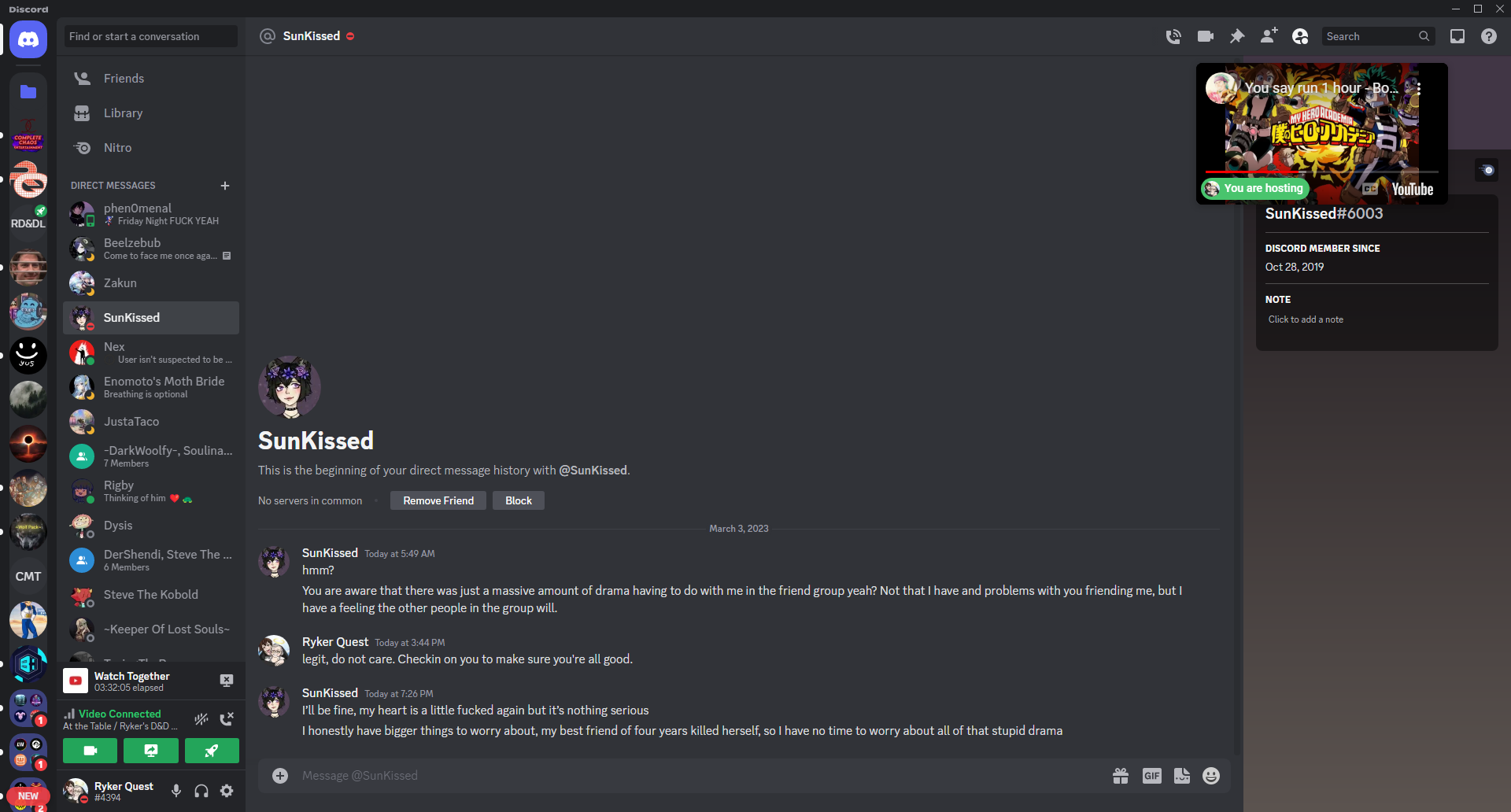1511x812 pixels.
Task: Open user settings gear
Action: coord(227,791)
